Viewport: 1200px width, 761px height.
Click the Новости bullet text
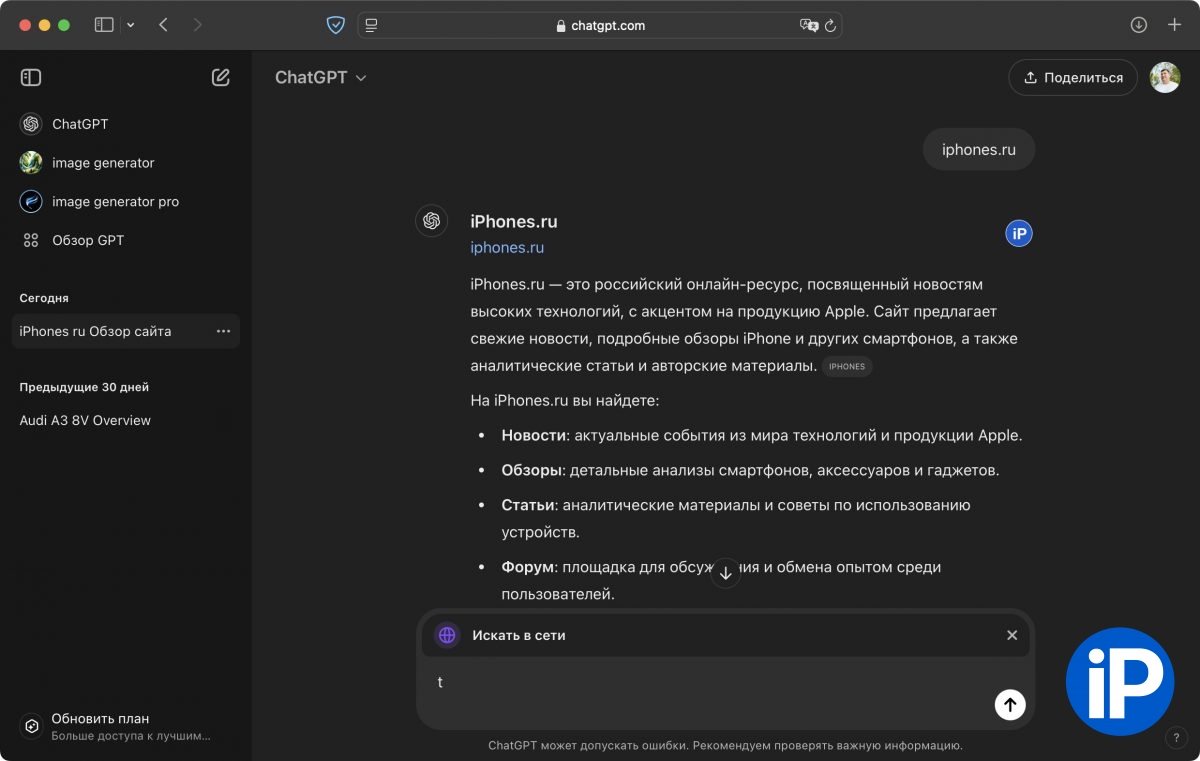pos(762,436)
